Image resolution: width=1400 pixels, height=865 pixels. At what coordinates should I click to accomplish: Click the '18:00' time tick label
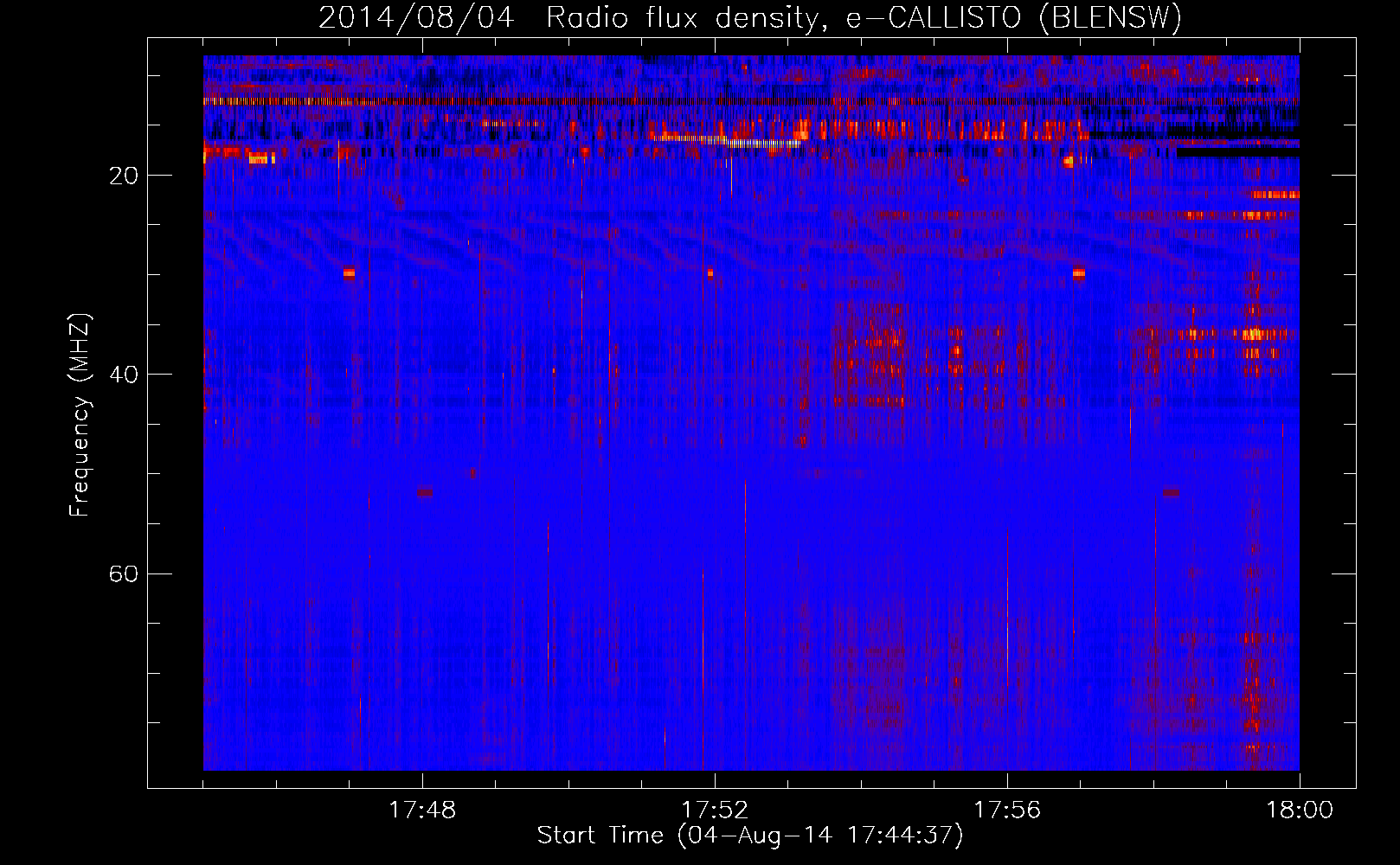pos(1300,811)
